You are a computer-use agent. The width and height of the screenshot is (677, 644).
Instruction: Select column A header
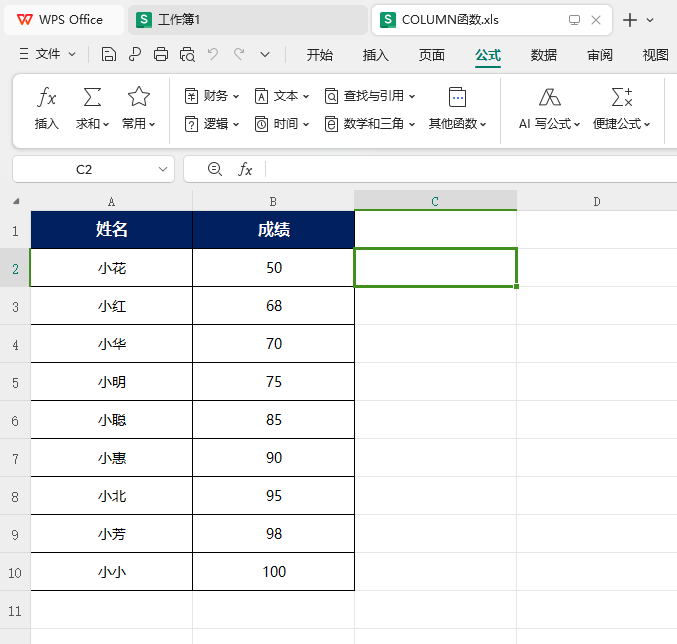[111, 201]
